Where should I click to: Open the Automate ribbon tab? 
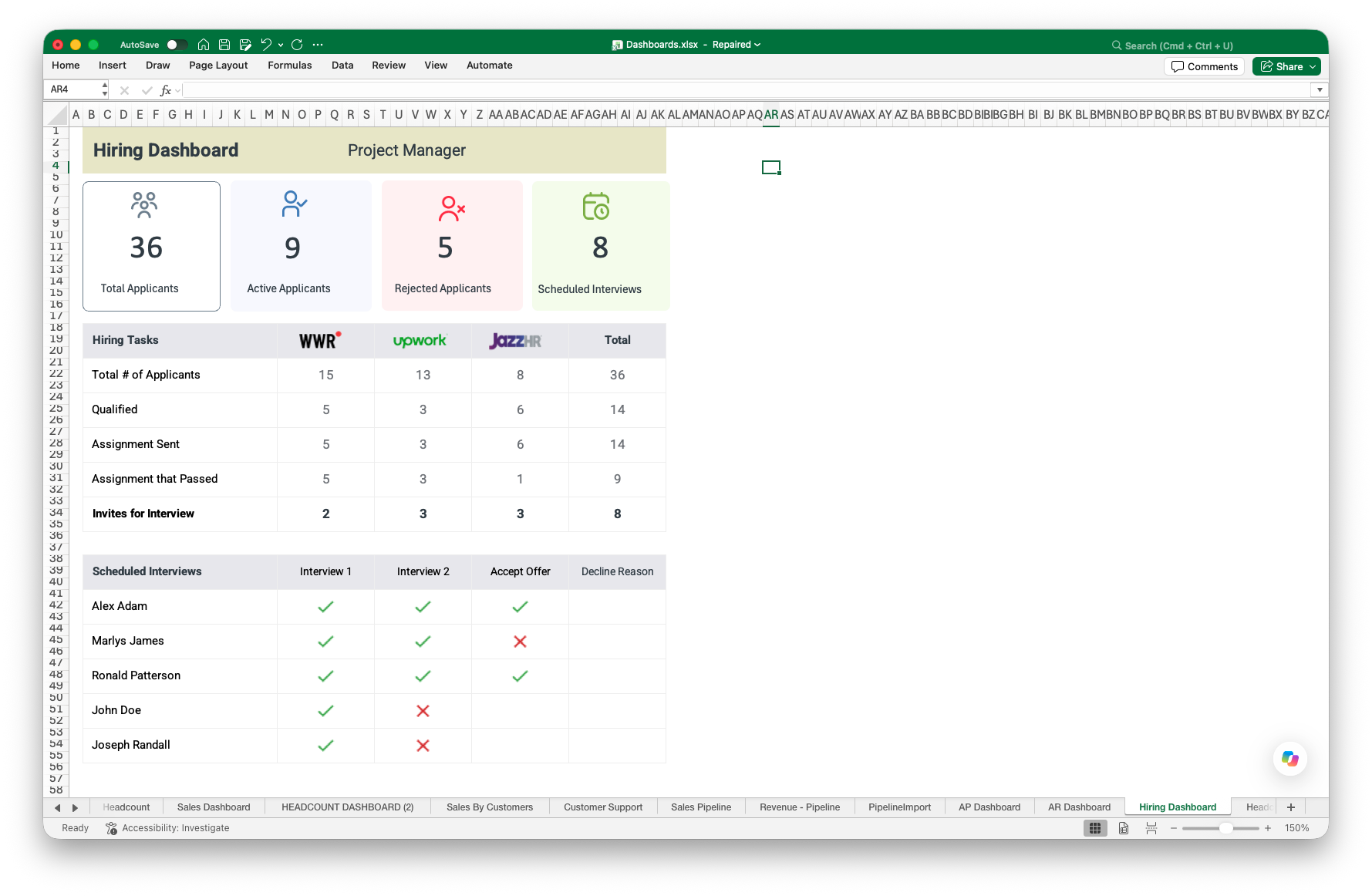490,66
